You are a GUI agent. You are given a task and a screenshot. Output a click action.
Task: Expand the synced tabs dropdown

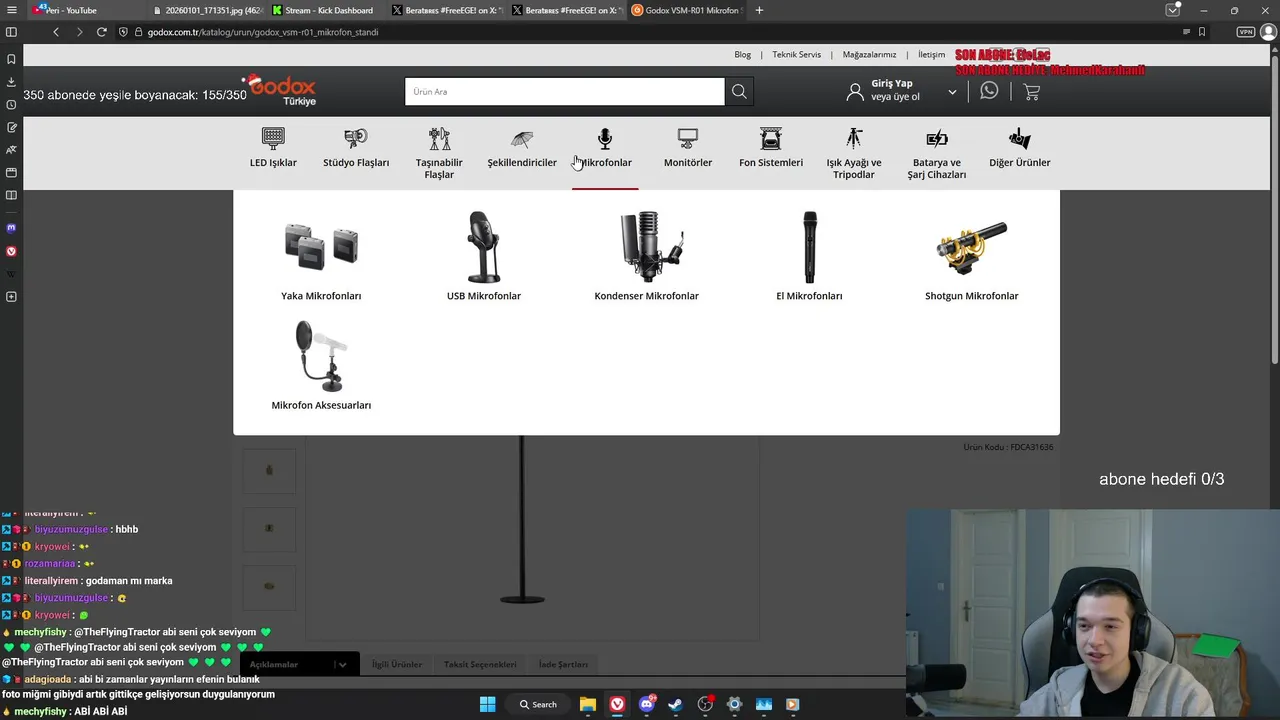click(x=1173, y=10)
